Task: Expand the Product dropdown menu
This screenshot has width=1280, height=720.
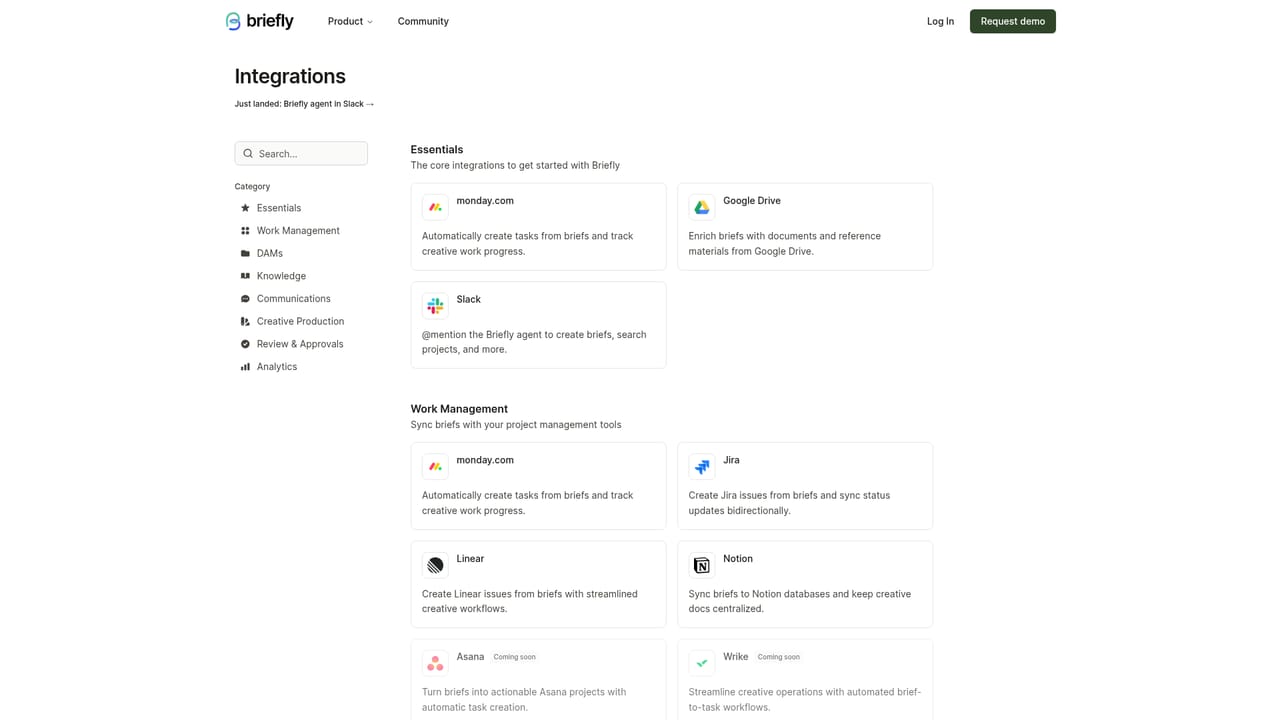Action: pyautogui.click(x=350, y=21)
